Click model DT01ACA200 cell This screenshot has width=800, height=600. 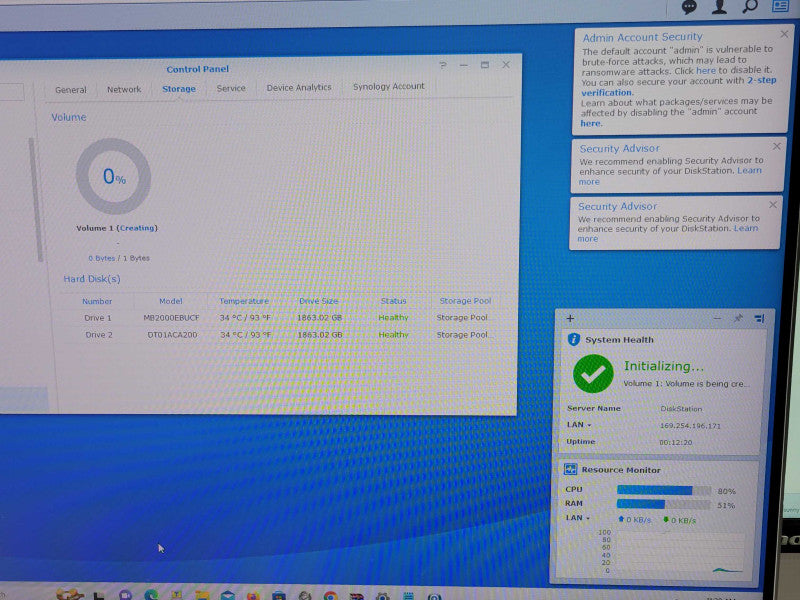point(172,335)
